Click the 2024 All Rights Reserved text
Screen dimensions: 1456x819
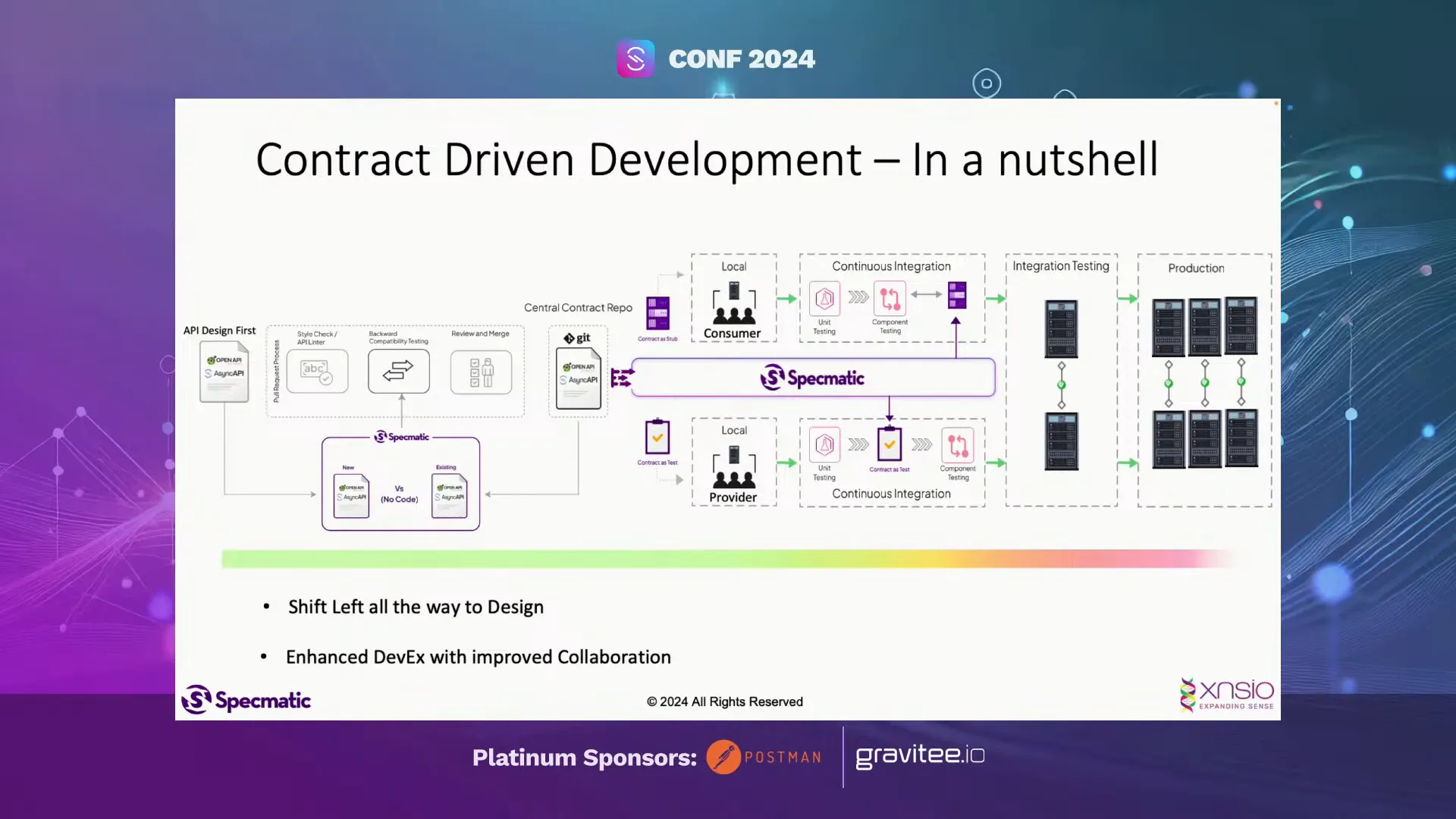(725, 701)
